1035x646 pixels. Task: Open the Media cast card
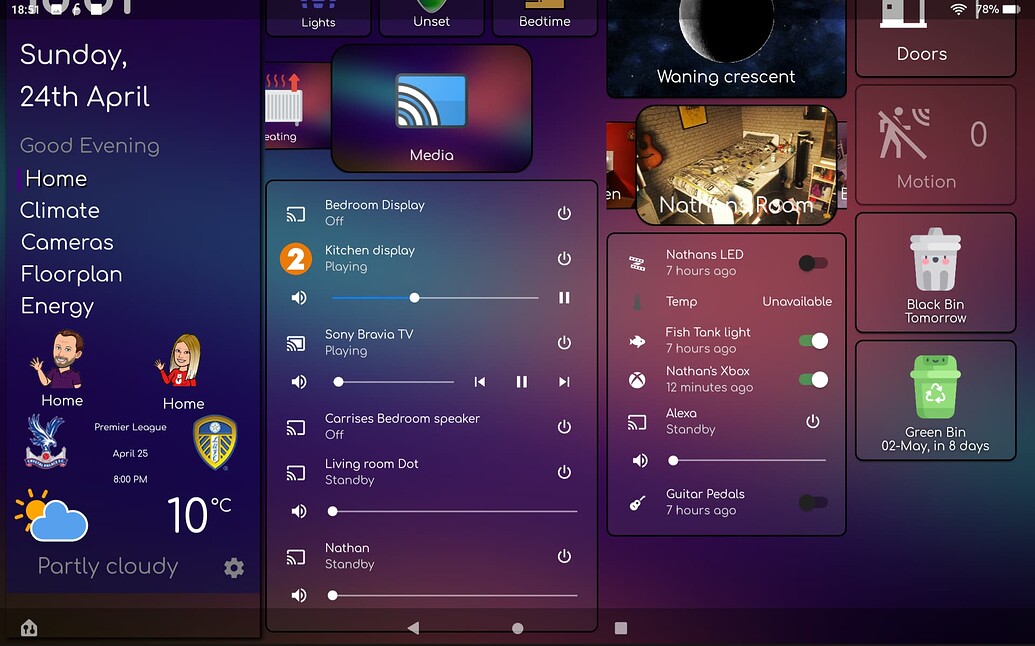tap(431, 109)
